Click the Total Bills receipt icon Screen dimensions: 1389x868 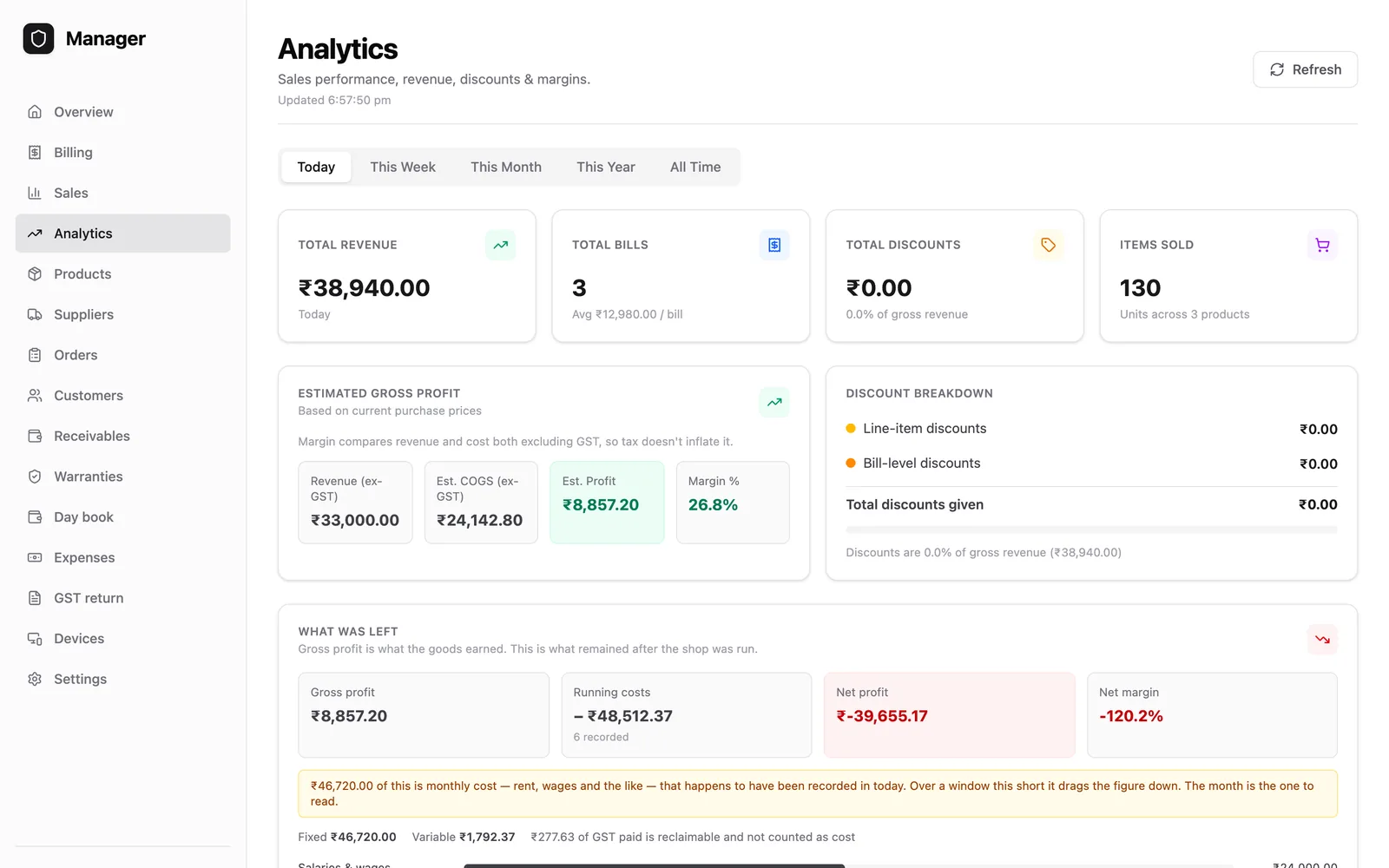pyautogui.click(x=774, y=245)
